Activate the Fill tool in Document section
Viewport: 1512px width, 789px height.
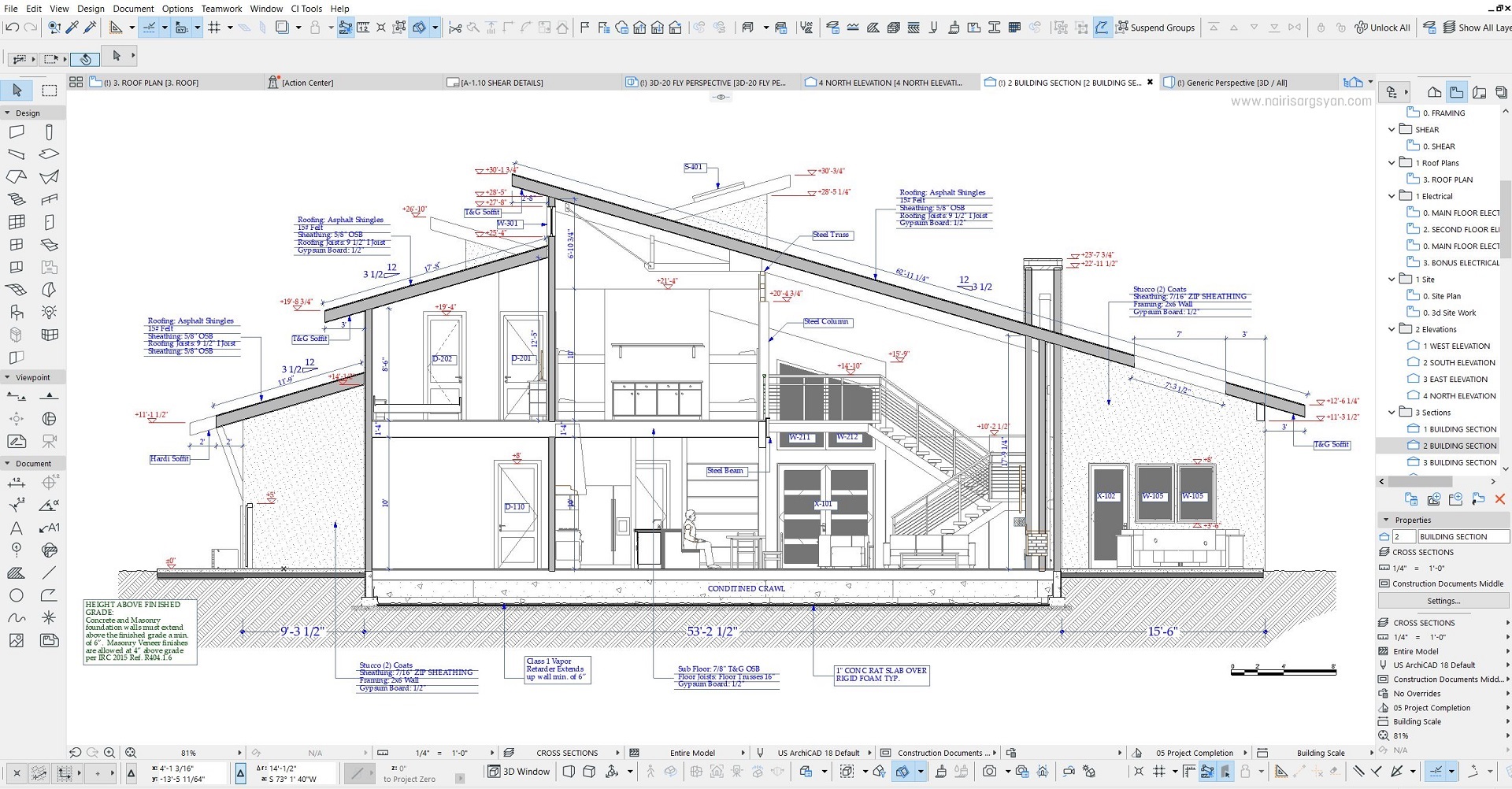coord(17,572)
